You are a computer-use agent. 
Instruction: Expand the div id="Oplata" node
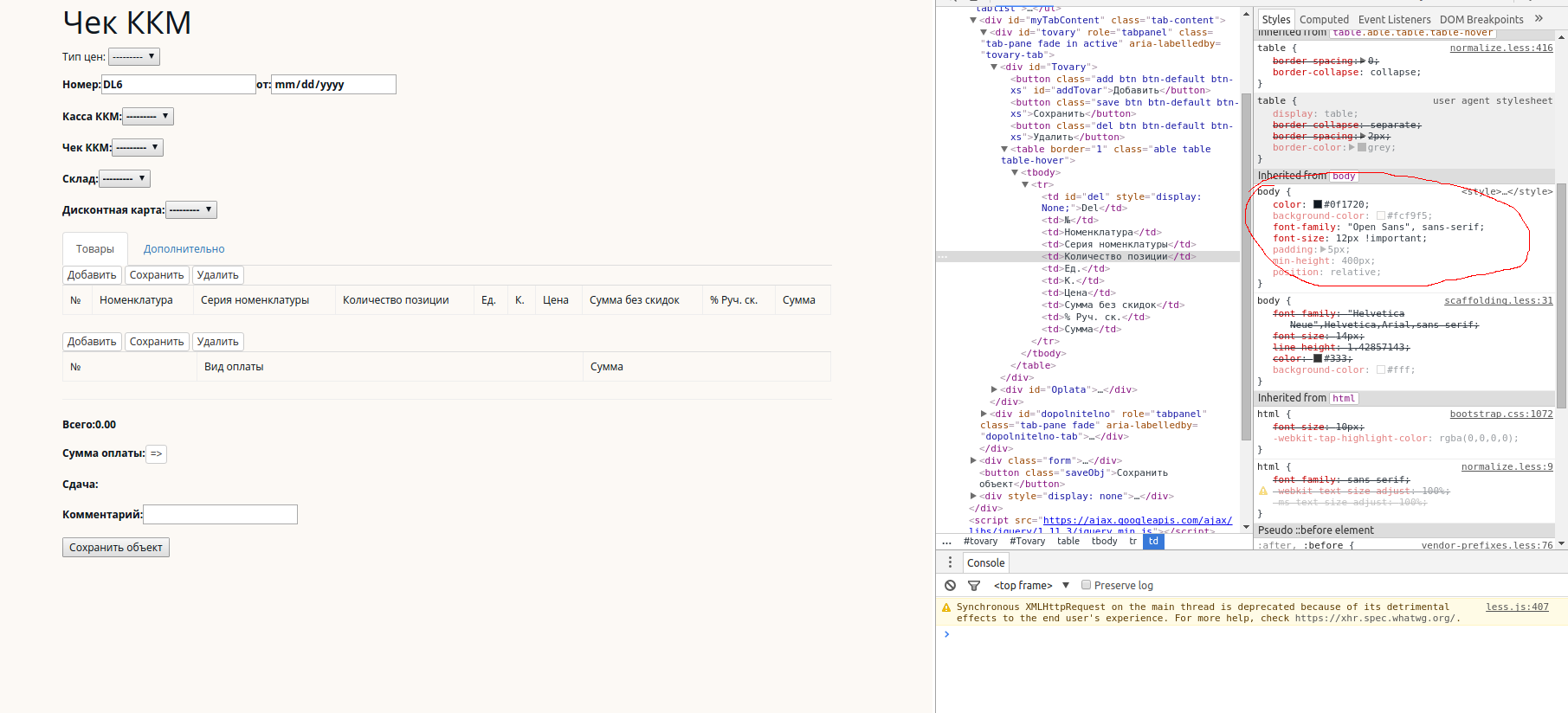994,389
